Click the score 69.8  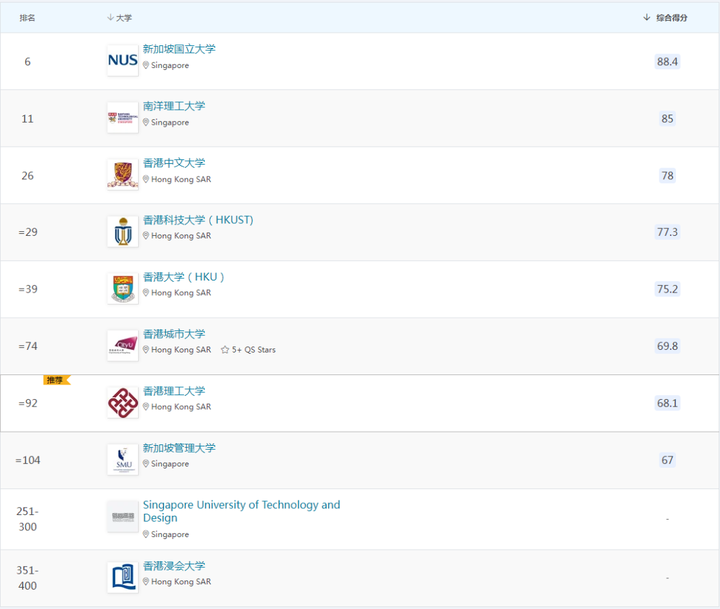tap(667, 346)
